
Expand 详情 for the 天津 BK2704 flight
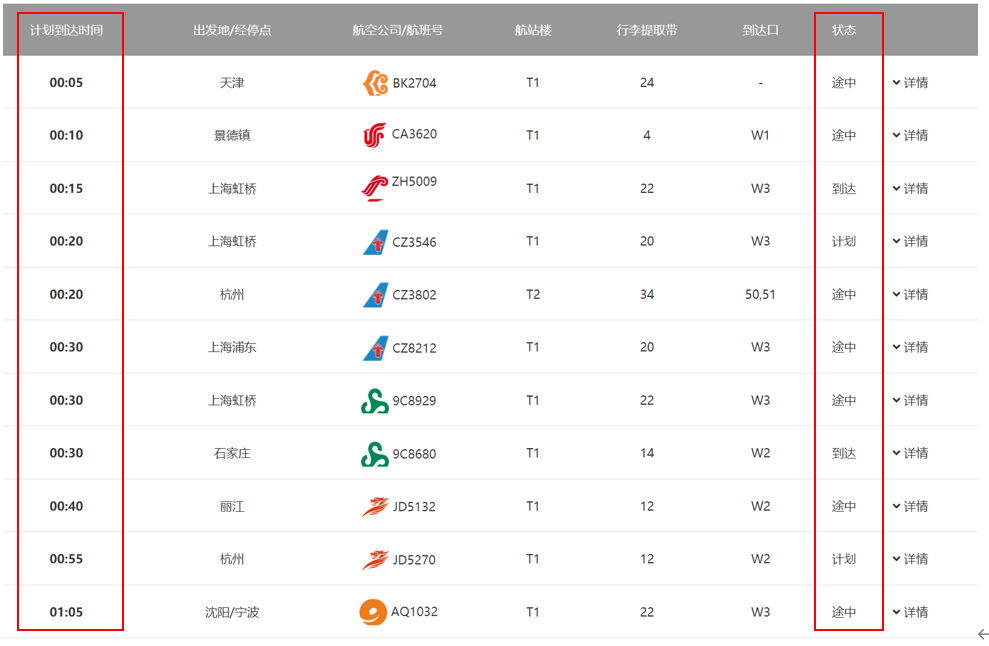tap(910, 83)
